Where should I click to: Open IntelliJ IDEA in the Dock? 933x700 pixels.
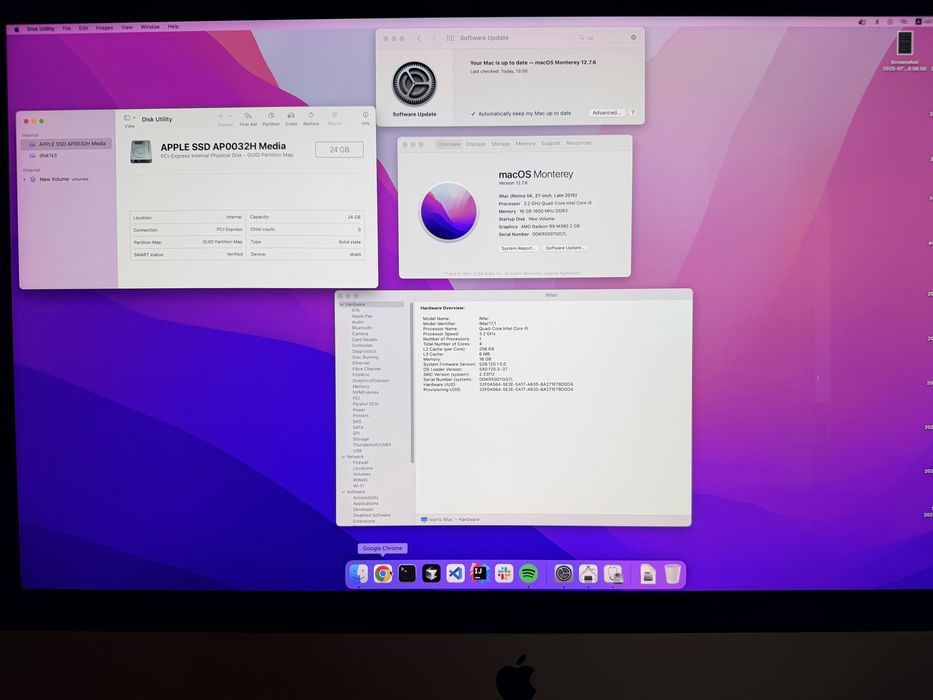click(480, 574)
